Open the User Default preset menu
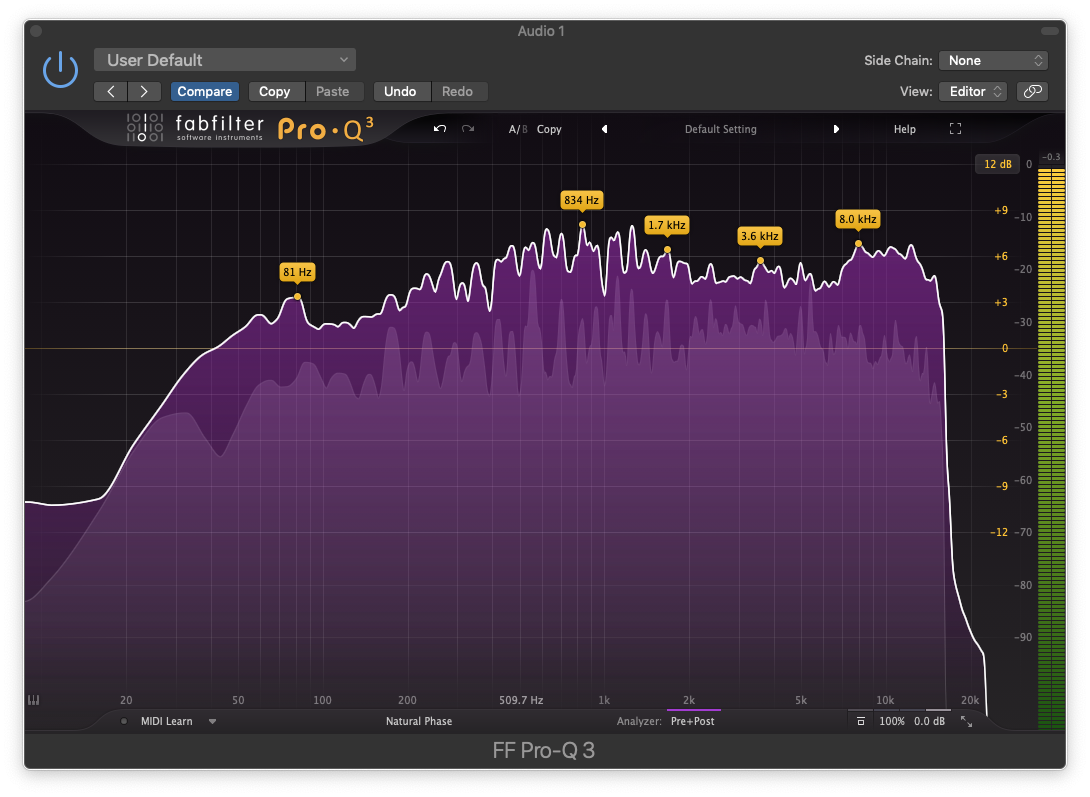 click(225, 60)
